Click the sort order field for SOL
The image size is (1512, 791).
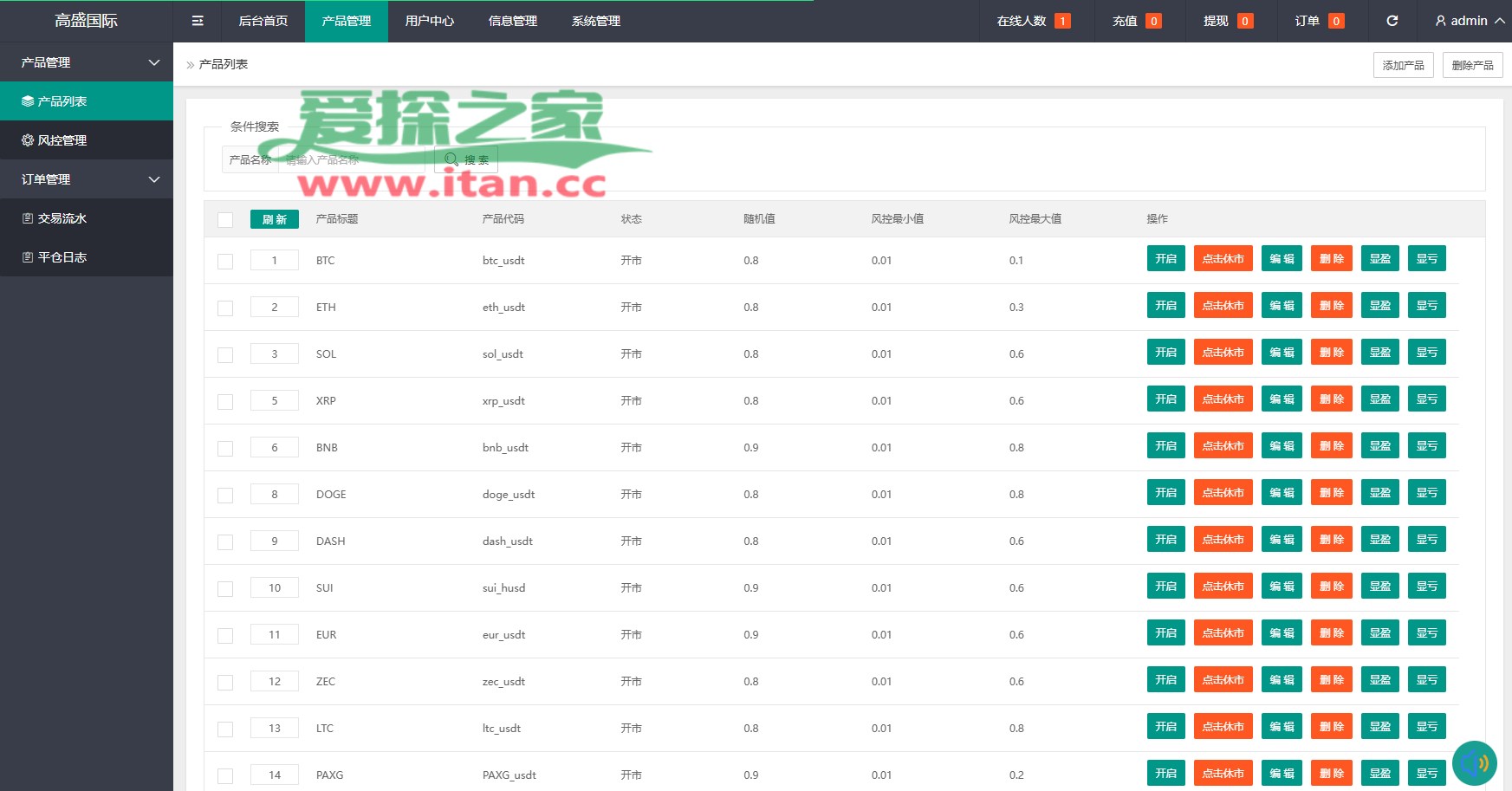[x=274, y=353]
